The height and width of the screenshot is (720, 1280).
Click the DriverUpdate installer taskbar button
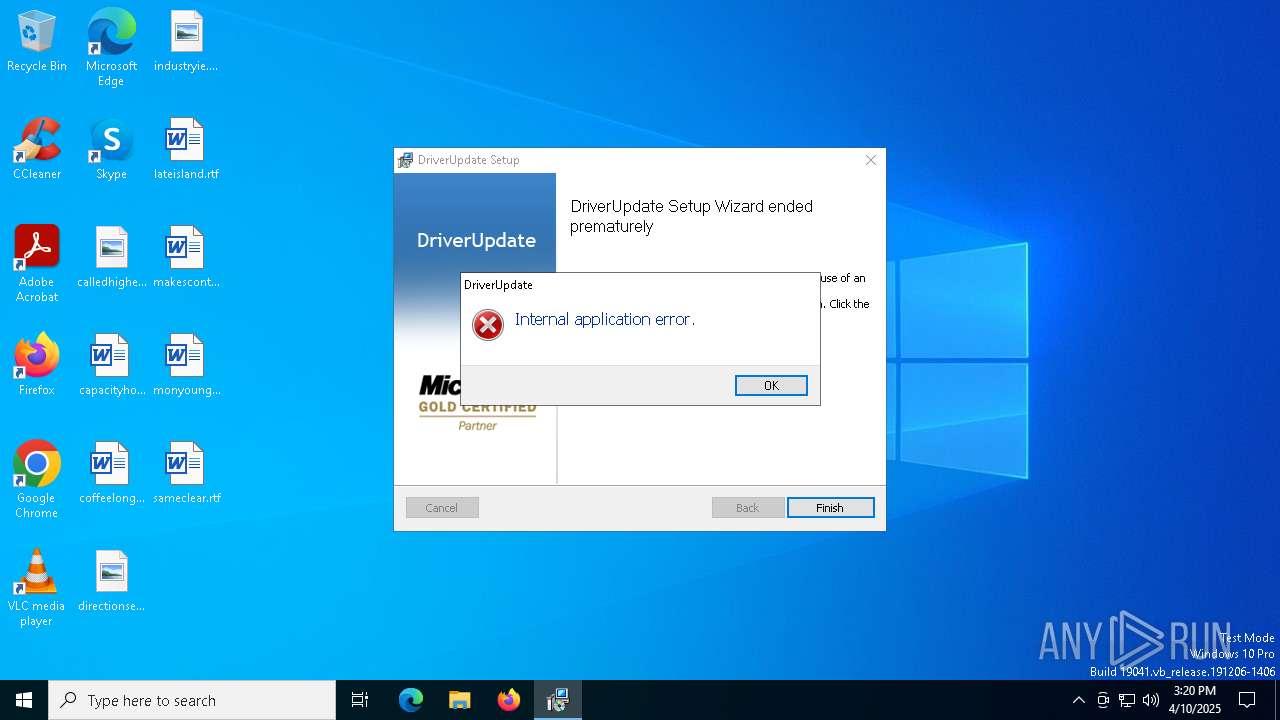pyautogui.click(x=558, y=700)
